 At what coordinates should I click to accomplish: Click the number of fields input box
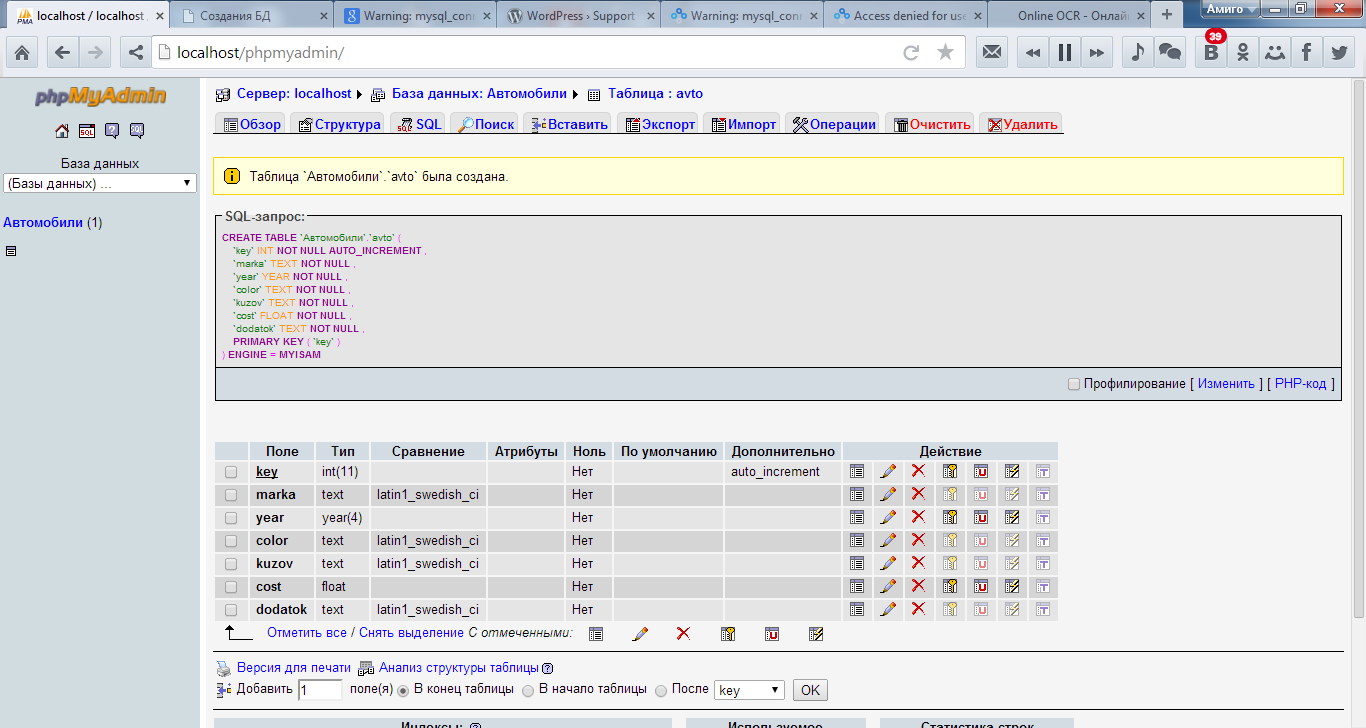coord(320,690)
